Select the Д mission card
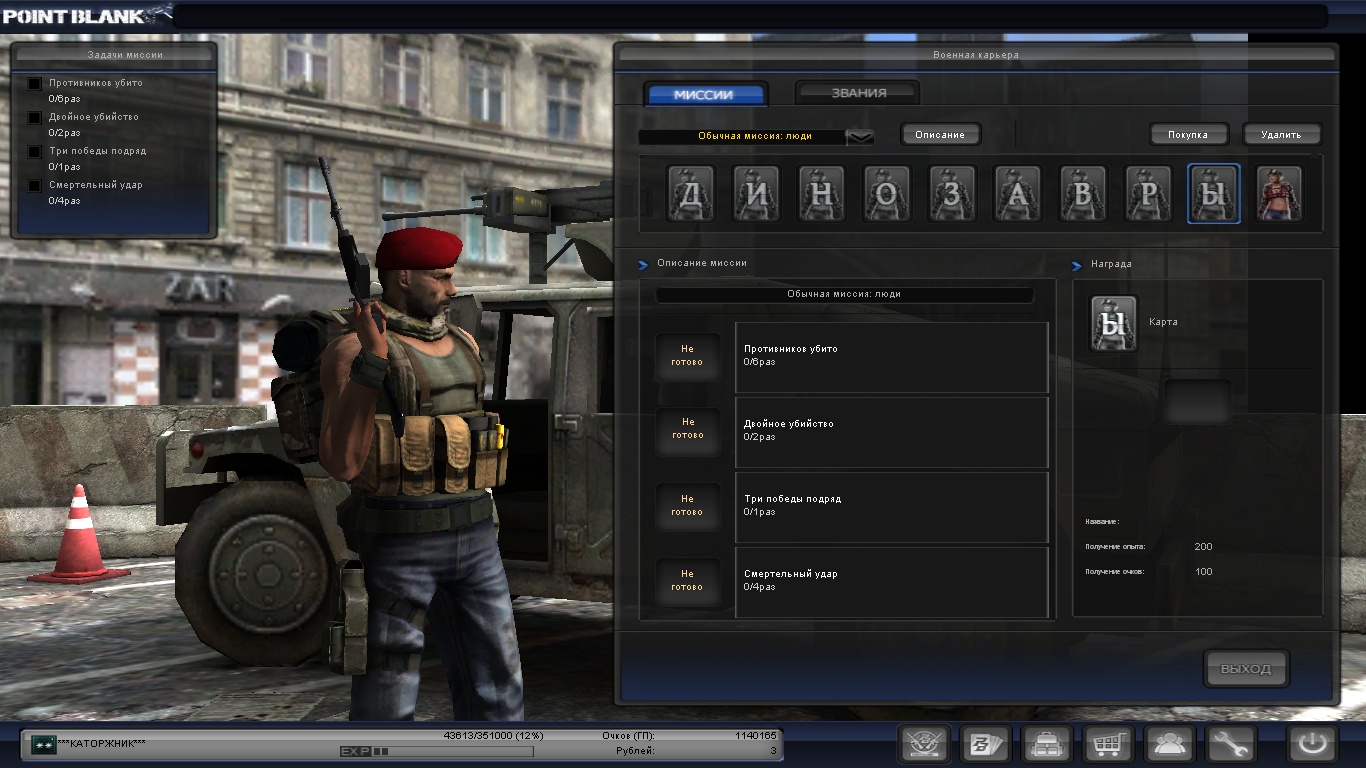Viewport: 1366px width, 768px height. click(x=691, y=193)
